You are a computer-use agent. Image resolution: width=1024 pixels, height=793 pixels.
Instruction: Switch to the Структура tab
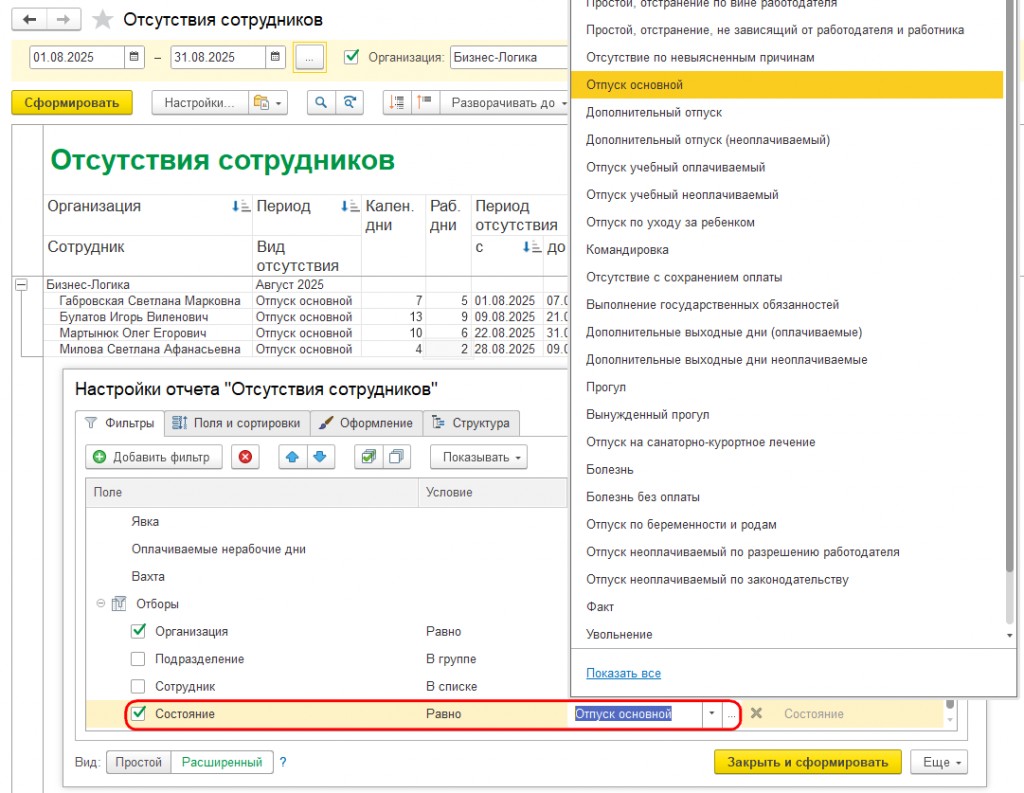[x=471, y=423]
